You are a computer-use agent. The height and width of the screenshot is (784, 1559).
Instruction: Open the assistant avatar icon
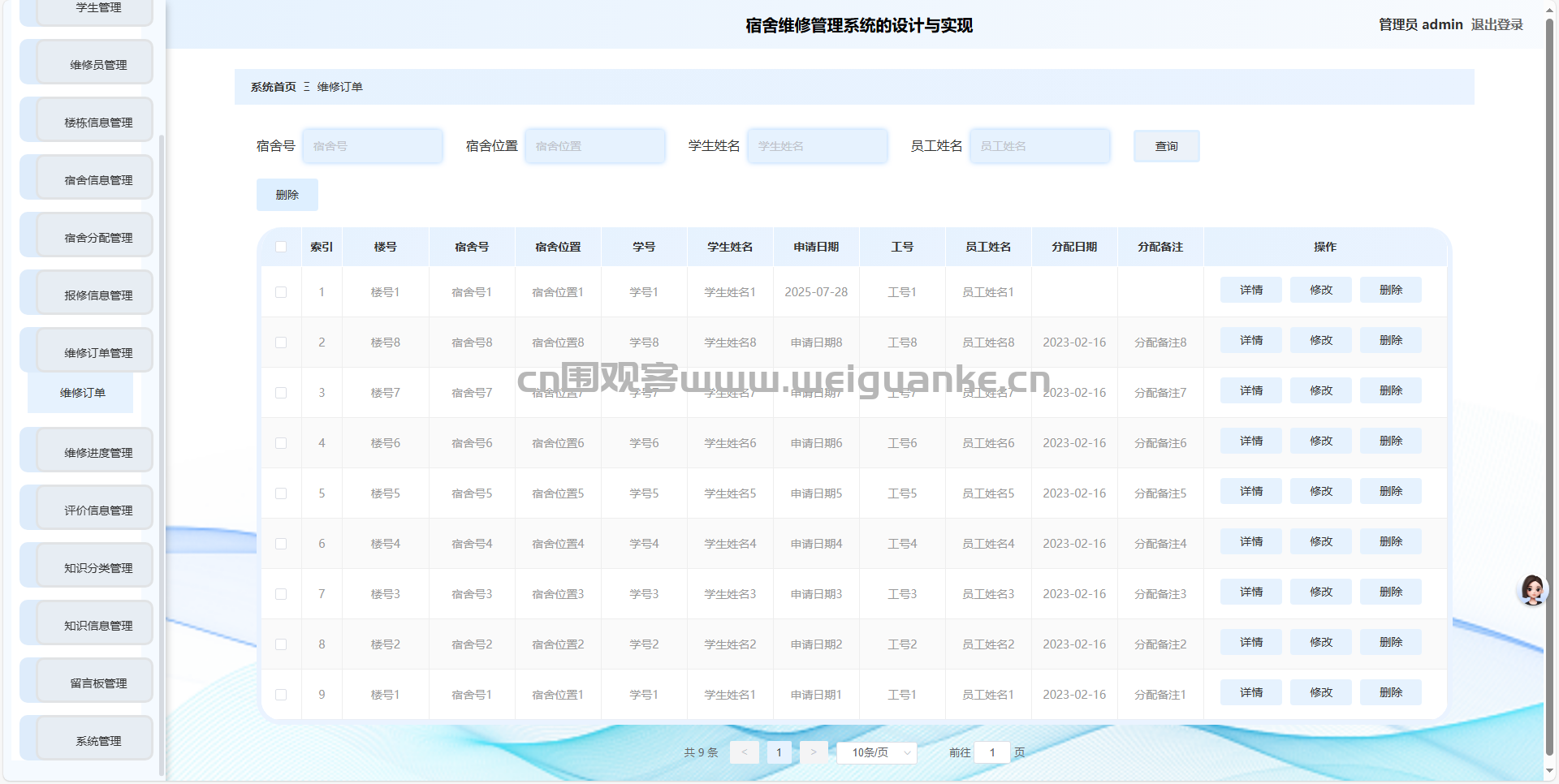1533,590
